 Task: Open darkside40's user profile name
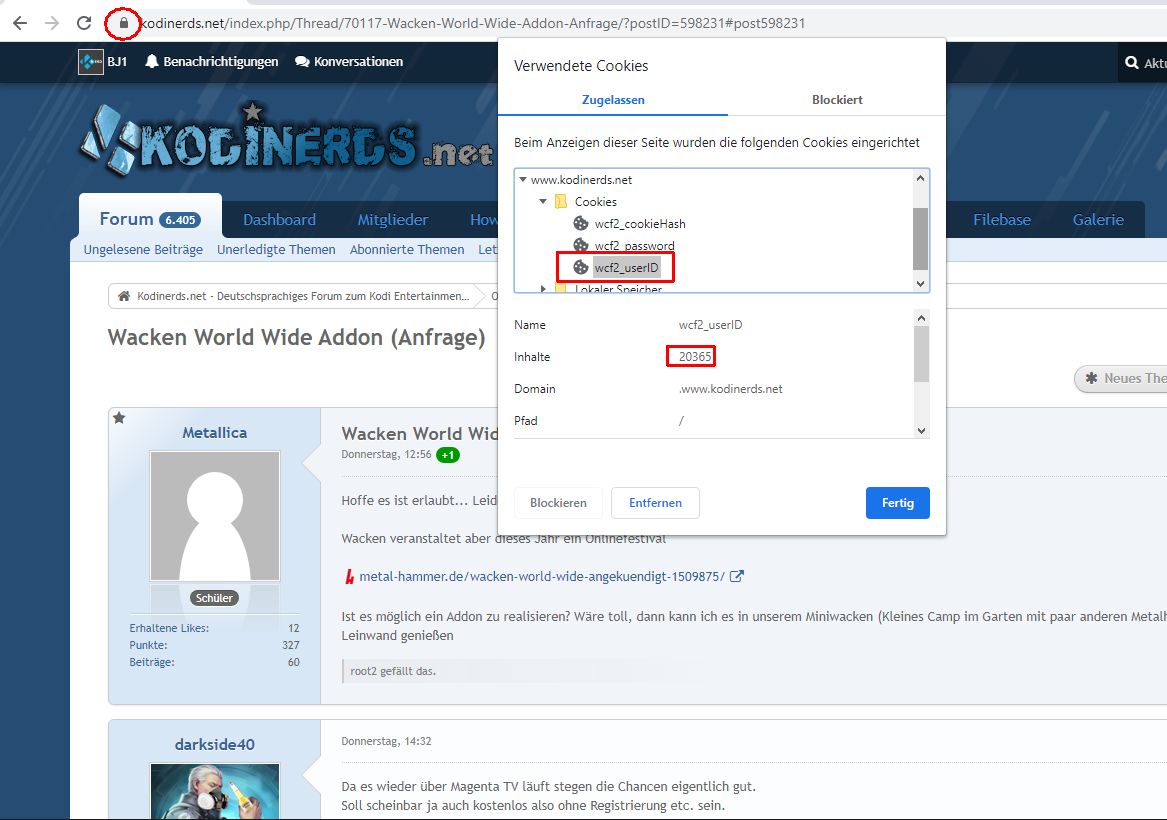(x=214, y=744)
